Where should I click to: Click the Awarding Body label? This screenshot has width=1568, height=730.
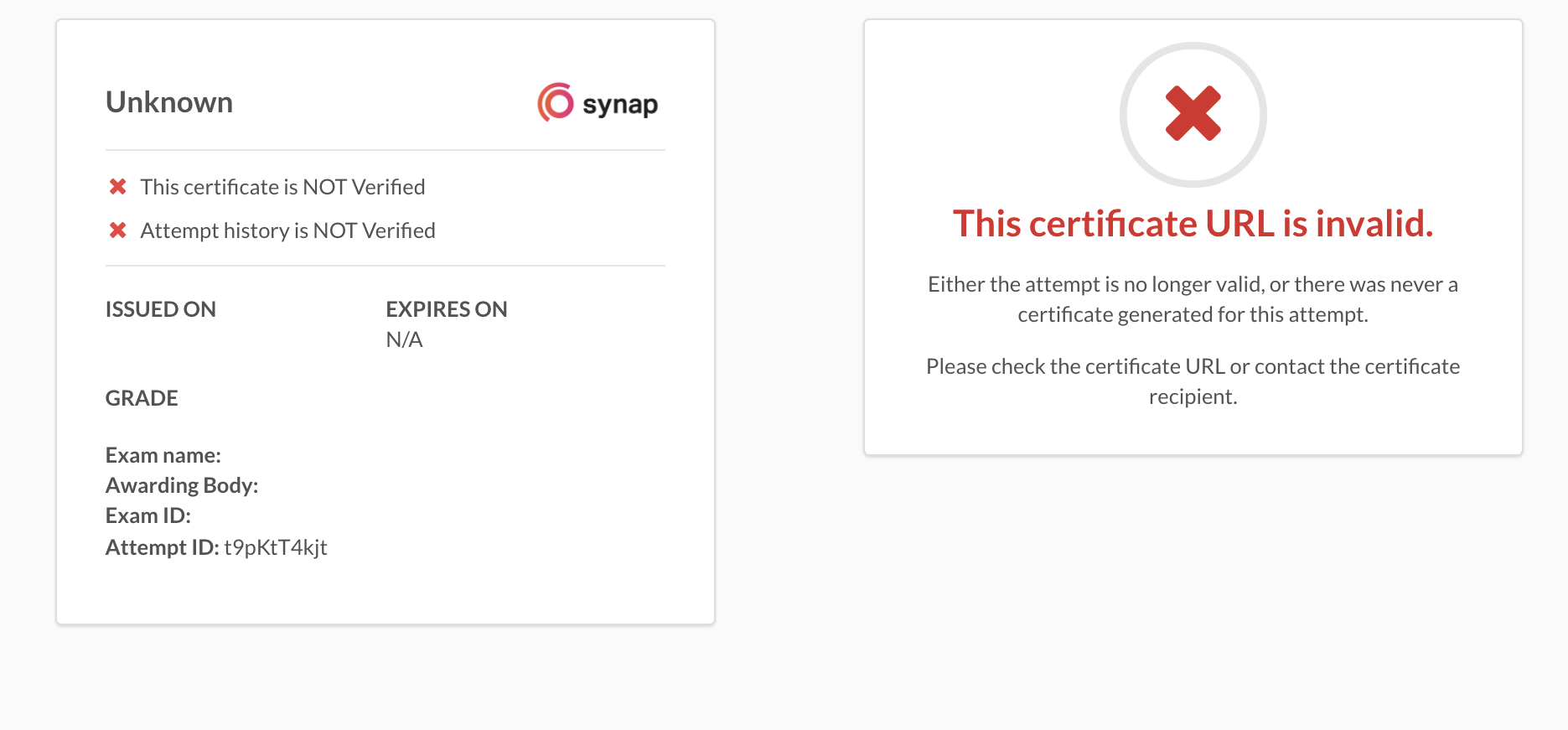pyautogui.click(x=182, y=485)
